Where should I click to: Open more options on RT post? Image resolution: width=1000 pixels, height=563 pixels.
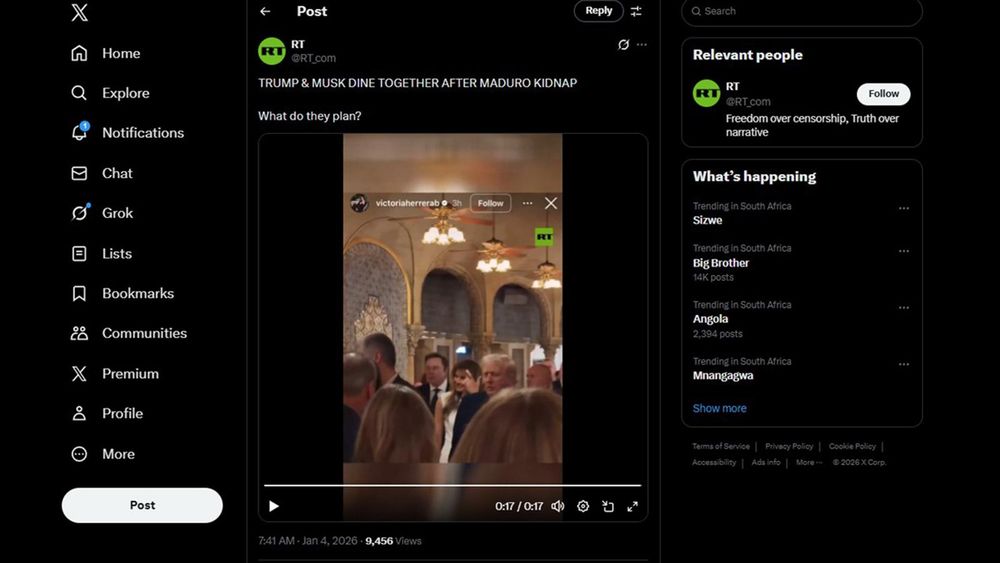click(642, 45)
